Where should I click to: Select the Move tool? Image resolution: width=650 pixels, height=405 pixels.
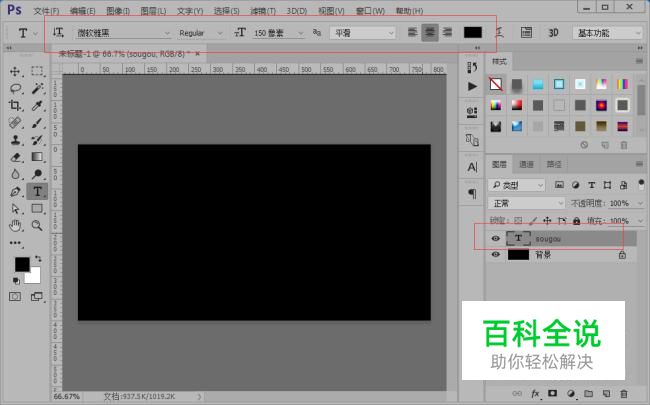pos(15,71)
